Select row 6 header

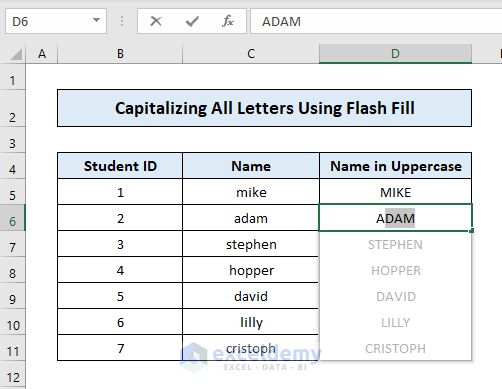[x=13, y=218]
